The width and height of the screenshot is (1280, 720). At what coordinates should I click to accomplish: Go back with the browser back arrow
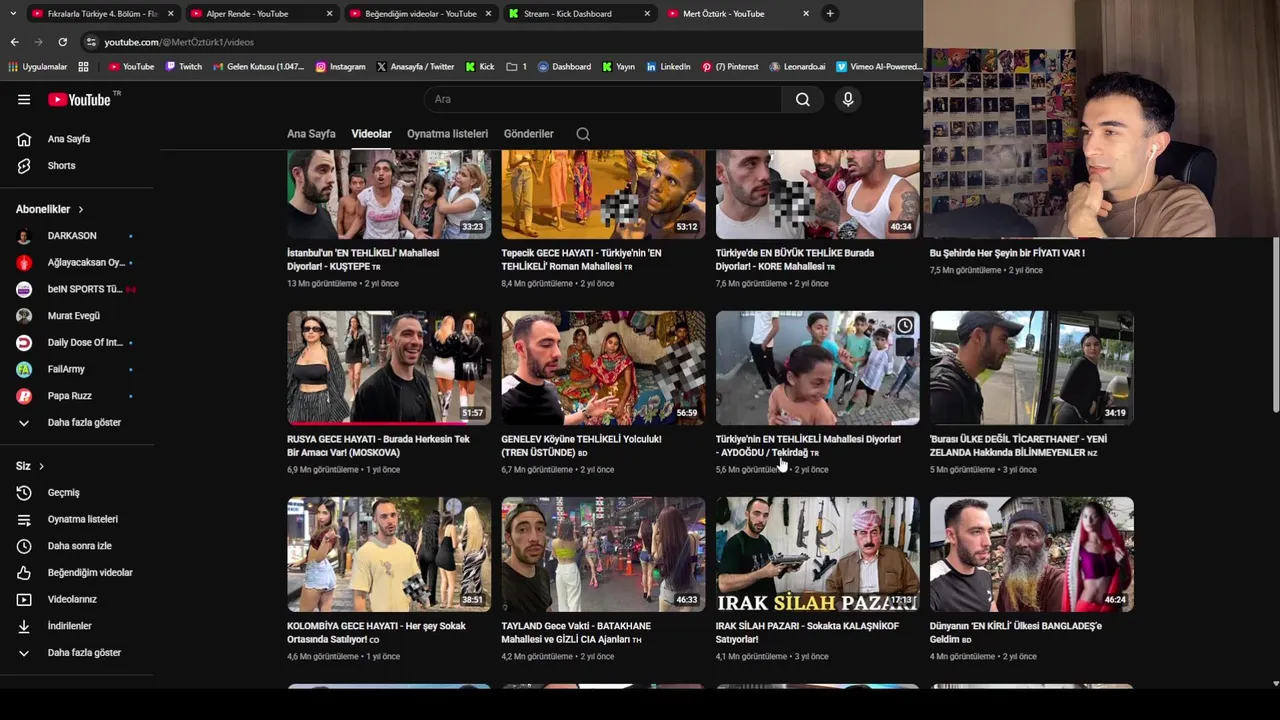pos(14,42)
